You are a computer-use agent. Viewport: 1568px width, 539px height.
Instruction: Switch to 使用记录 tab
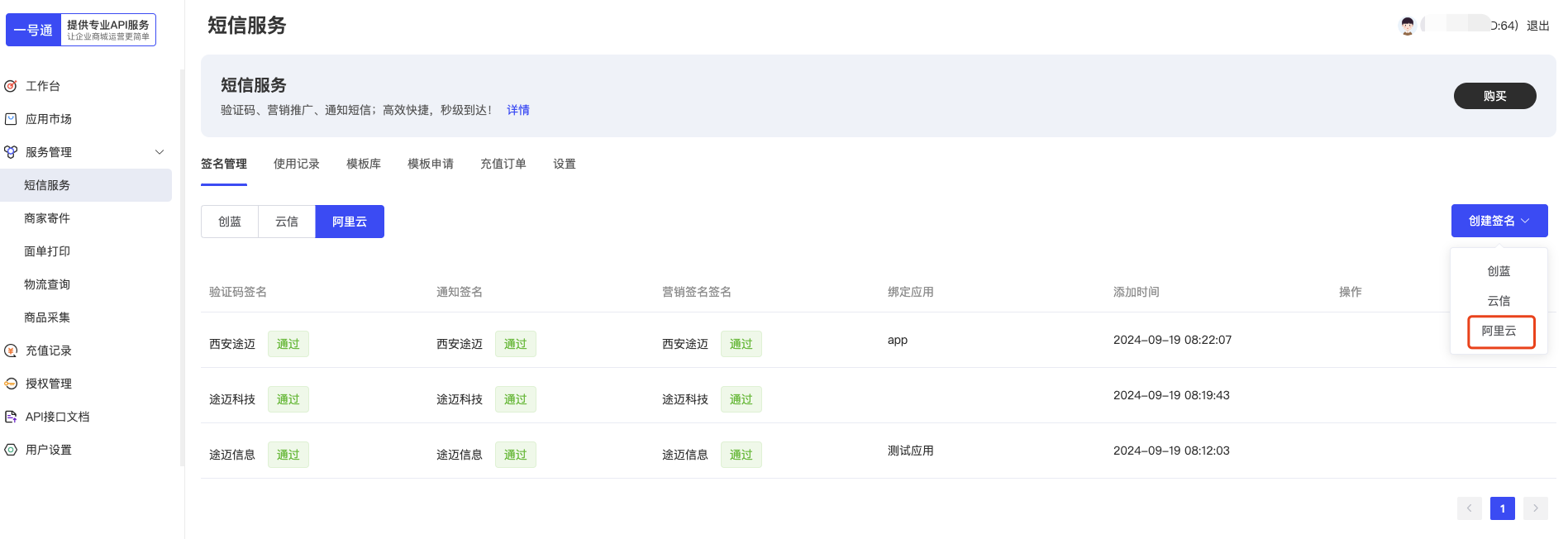click(x=297, y=164)
